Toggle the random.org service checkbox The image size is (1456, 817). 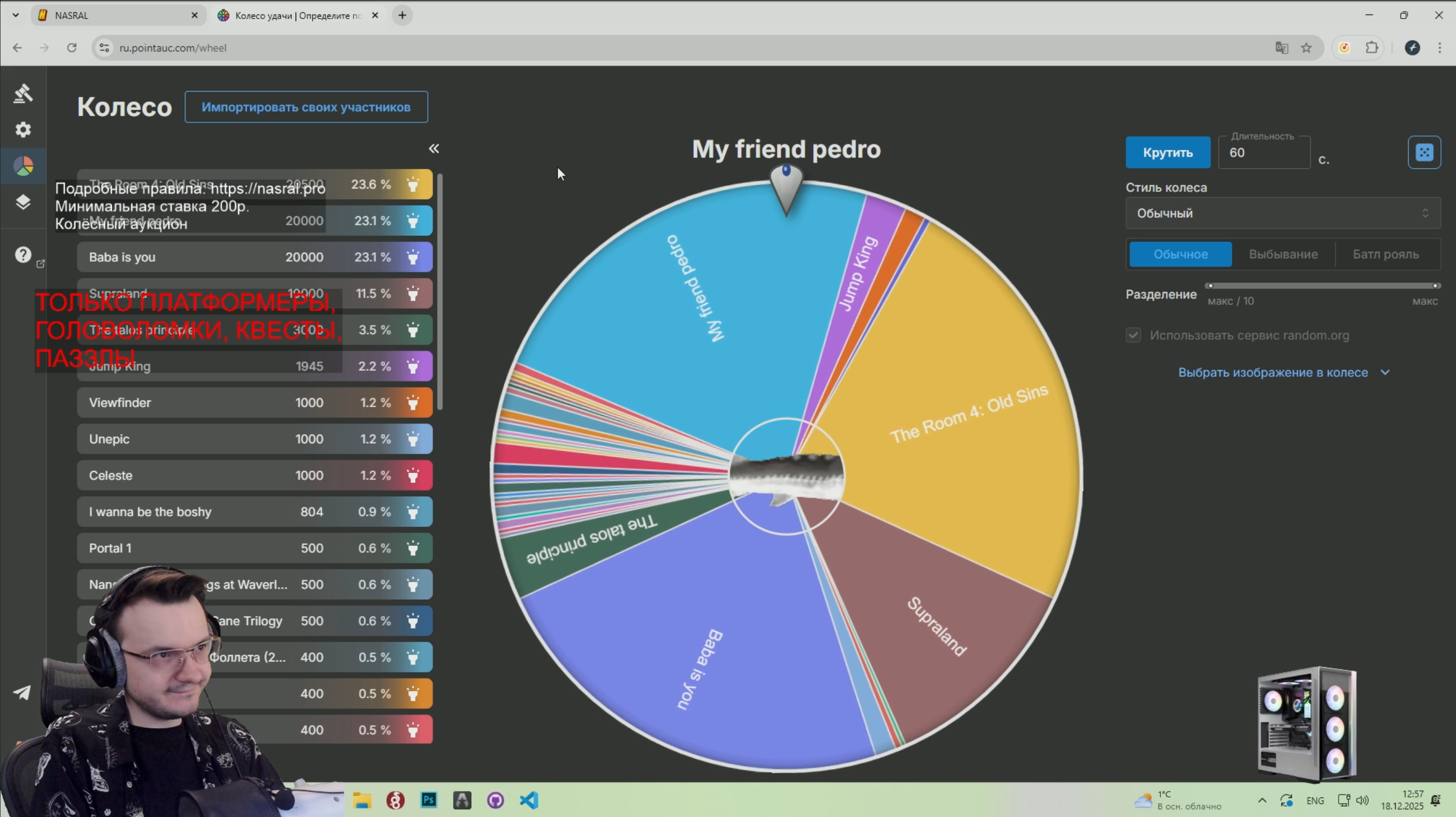click(1133, 335)
